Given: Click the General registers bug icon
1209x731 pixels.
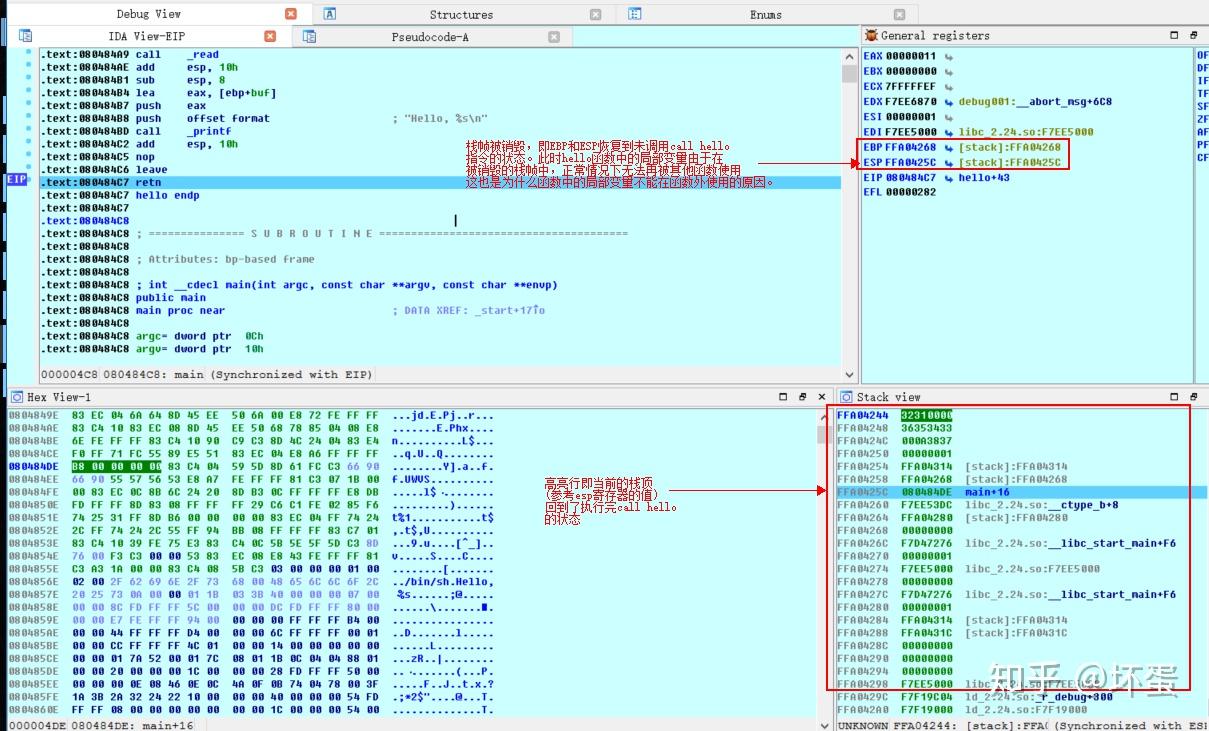Looking at the screenshot, I should pyautogui.click(x=872, y=35).
